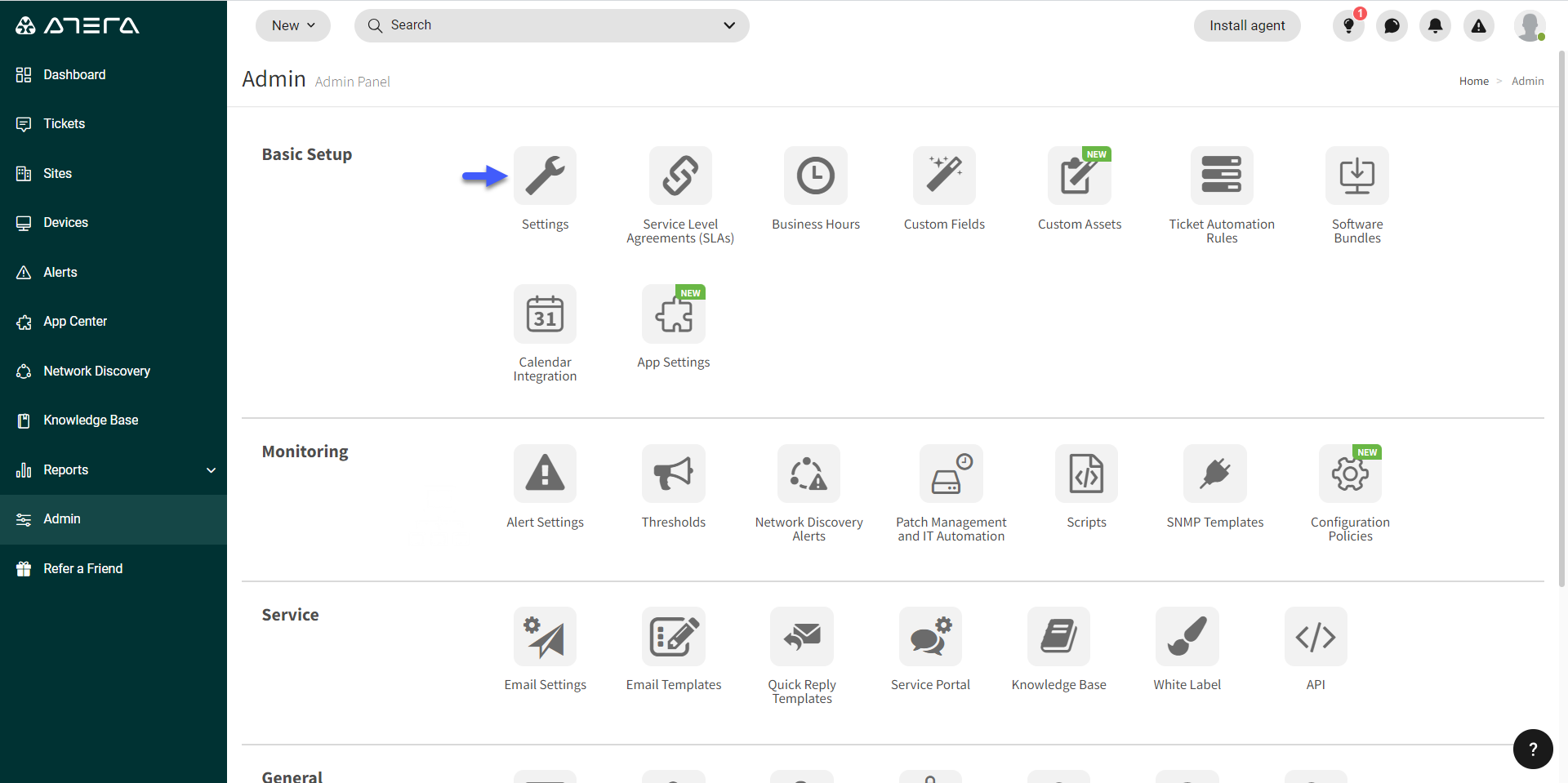The image size is (1568, 783).
Task: Go to Network Discovery in sidebar
Action: [x=114, y=371]
